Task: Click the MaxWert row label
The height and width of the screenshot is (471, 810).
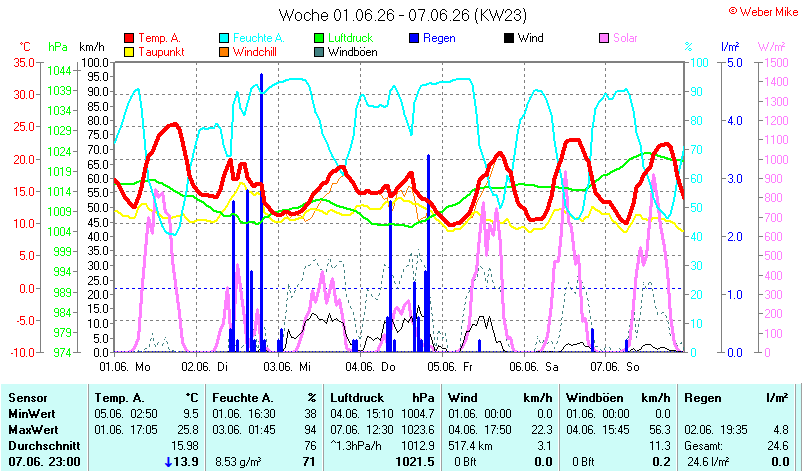Action: [x=33, y=430]
